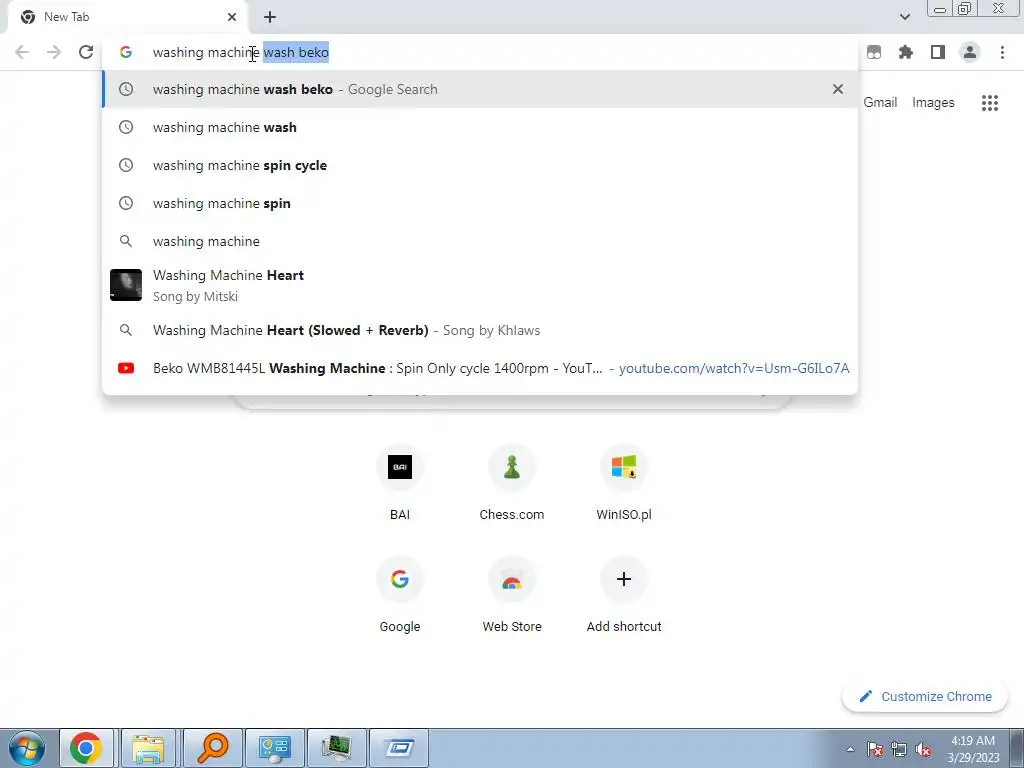Close the New Tab tab
The image size is (1024, 768).
(x=232, y=17)
